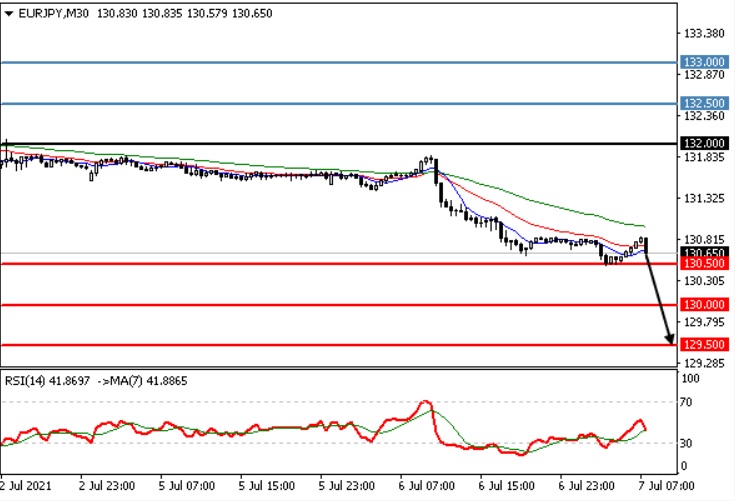Open the chart menu triangle beside EURJPY
Viewport: 735px width, 501px height.
point(8,14)
